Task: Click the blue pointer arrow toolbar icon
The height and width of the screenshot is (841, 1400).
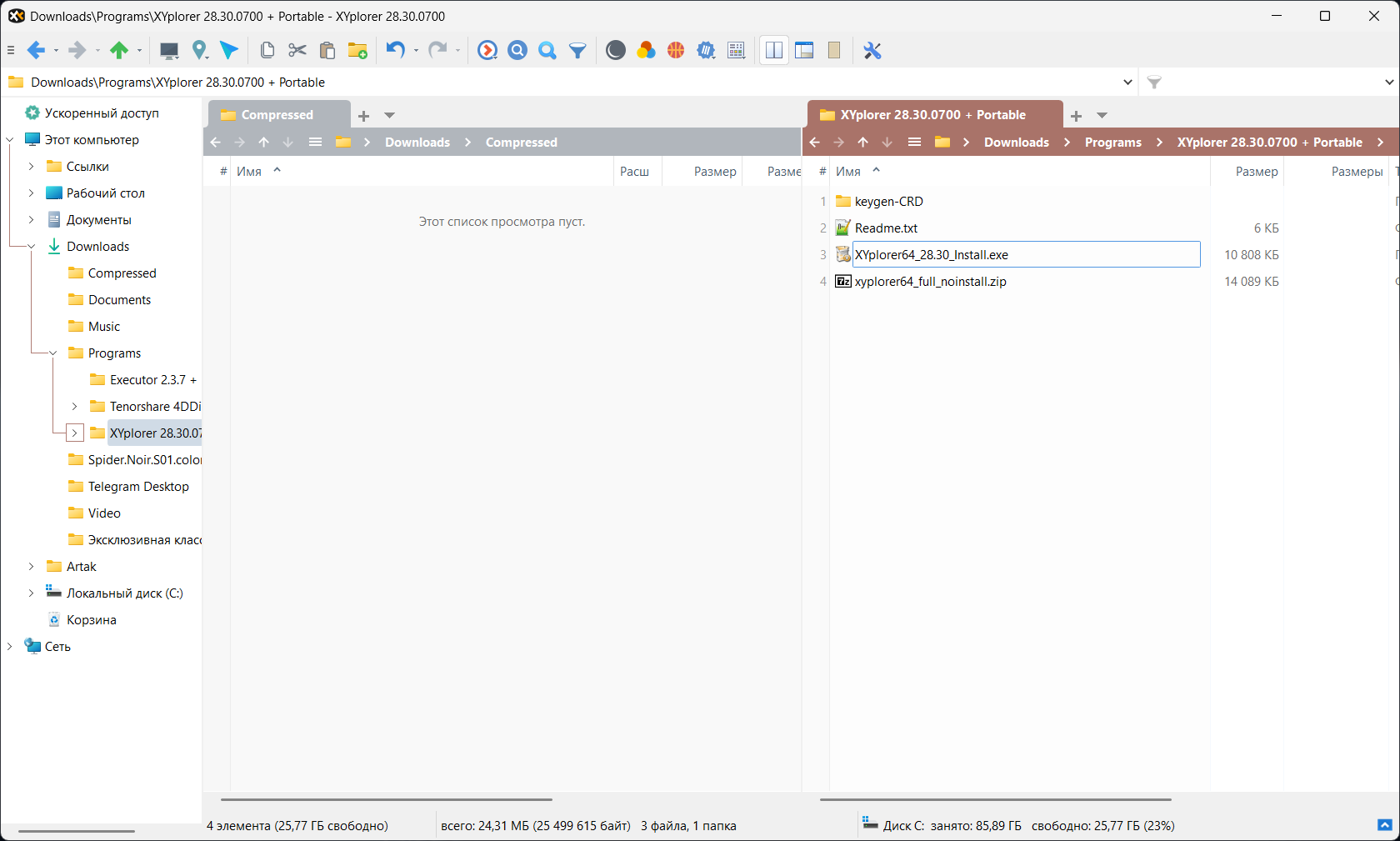Action: [229, 51]
